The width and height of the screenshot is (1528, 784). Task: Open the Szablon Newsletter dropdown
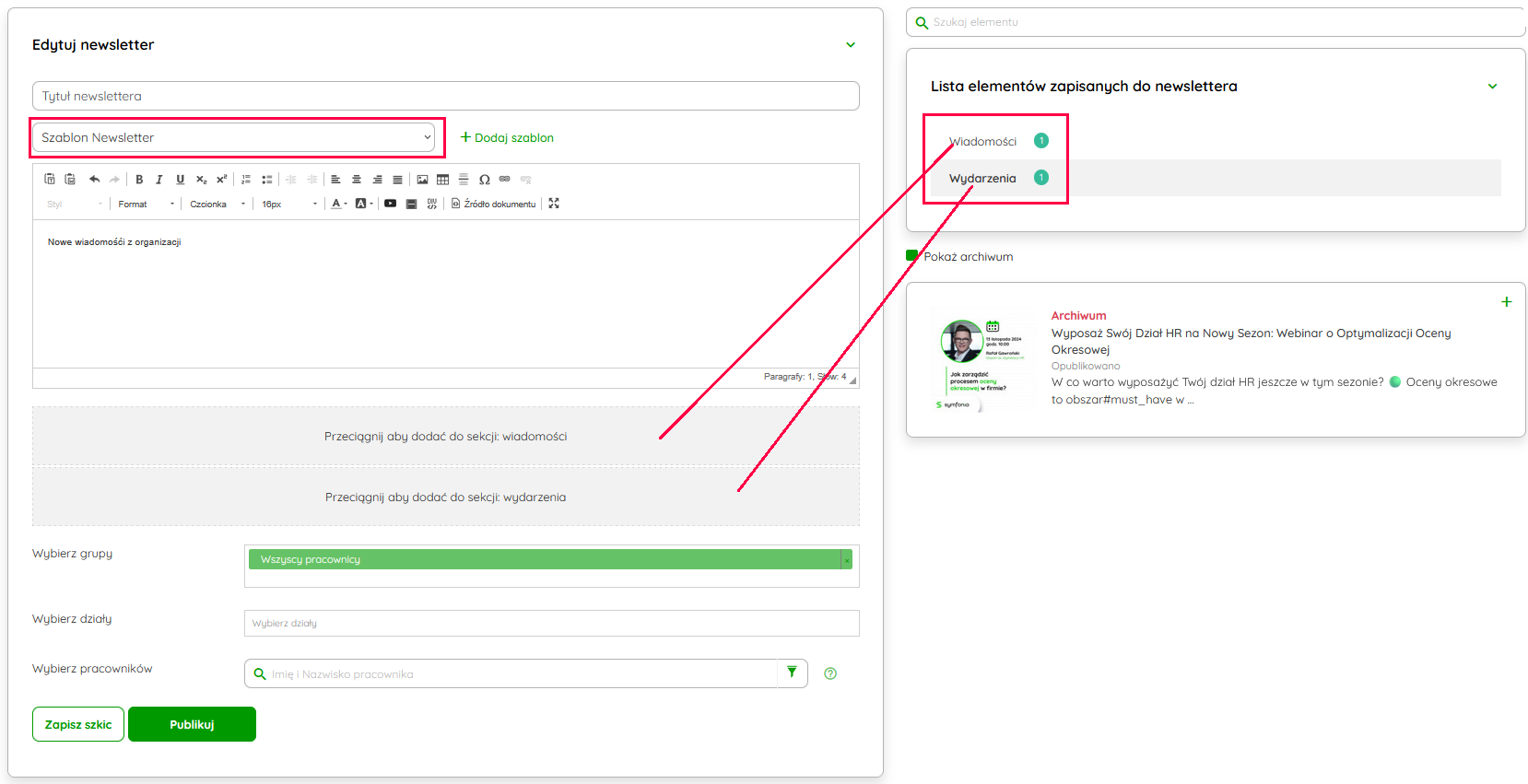(x=236, y=137)
